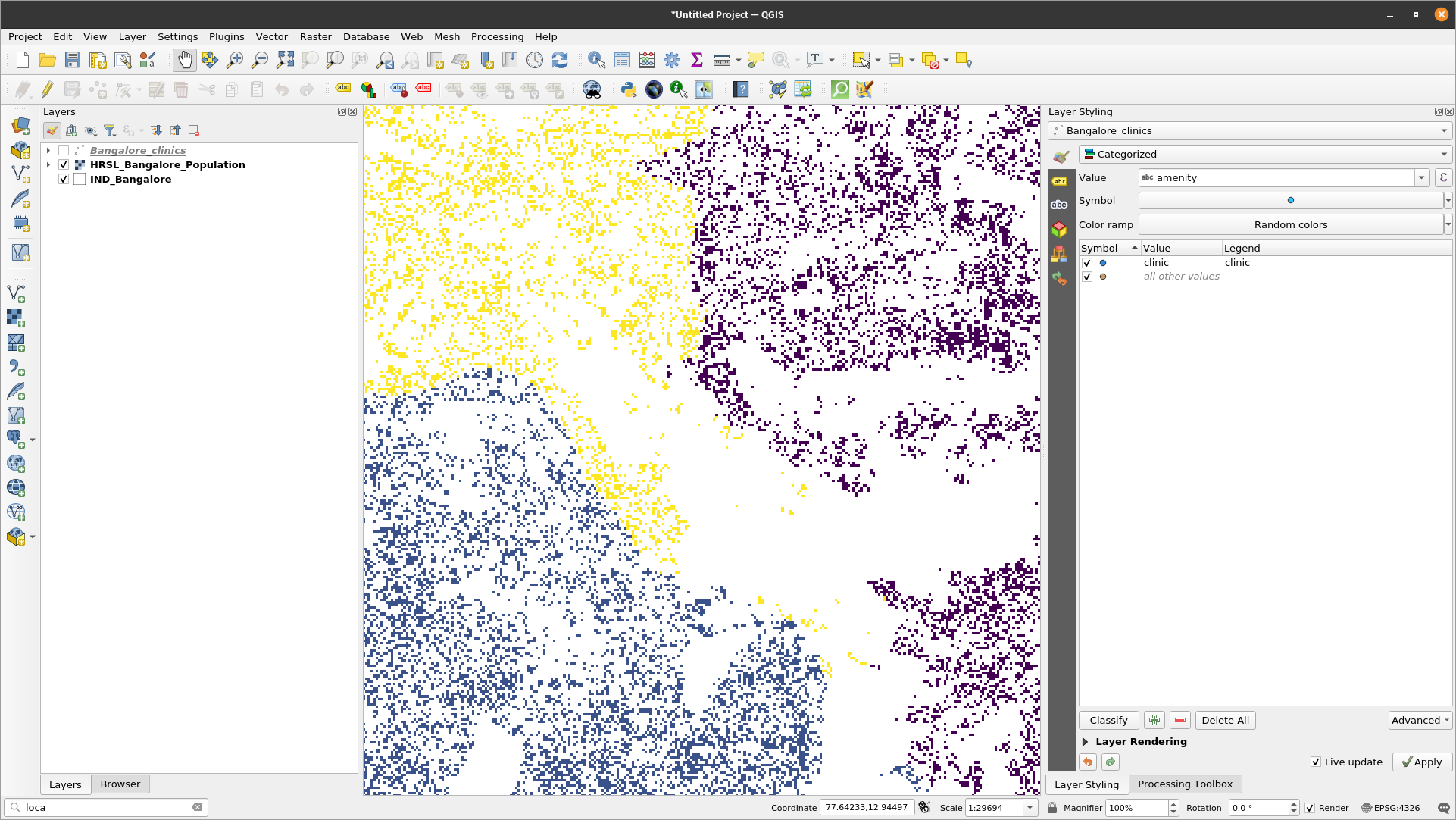The width and height of the screenshot is (1456, 820).
Task: Toggle the Live update checkbox
Action: [x=1316, y=762]
